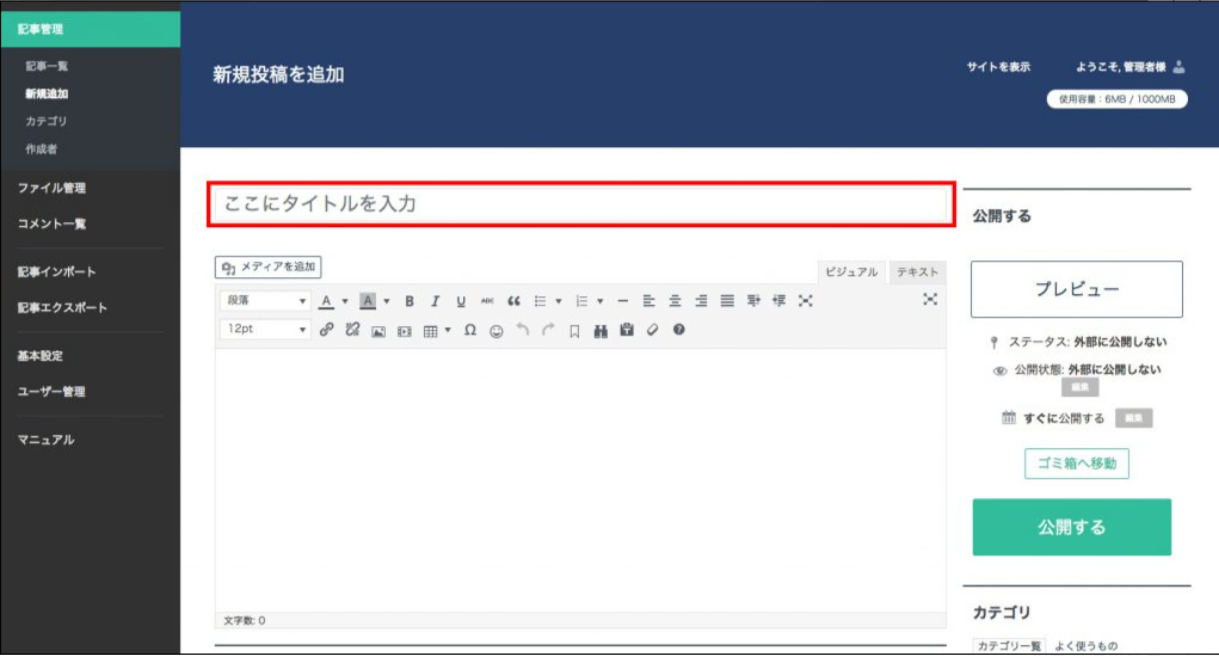Edit the すぐに公開する schedule
1219x656 pixels.
point(1134,419)
